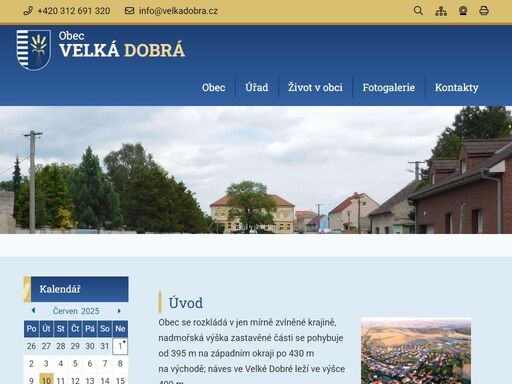Click the Po weekday column header
The width and height of the screenshot is (512, 384).
[x=31, y=329]
